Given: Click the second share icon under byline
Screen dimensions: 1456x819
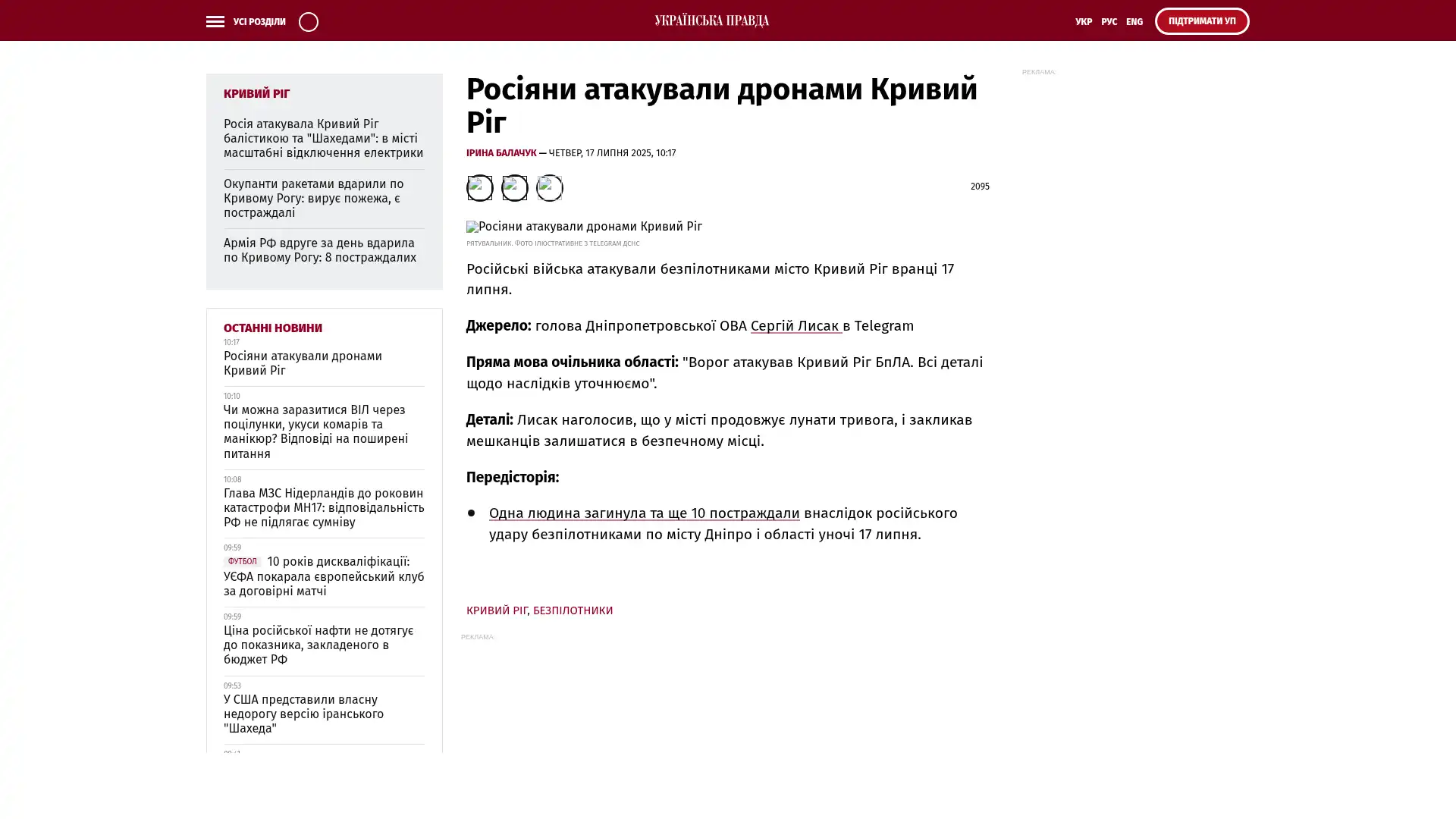Looking at the screenshot, I should click(x=514, y=187).
